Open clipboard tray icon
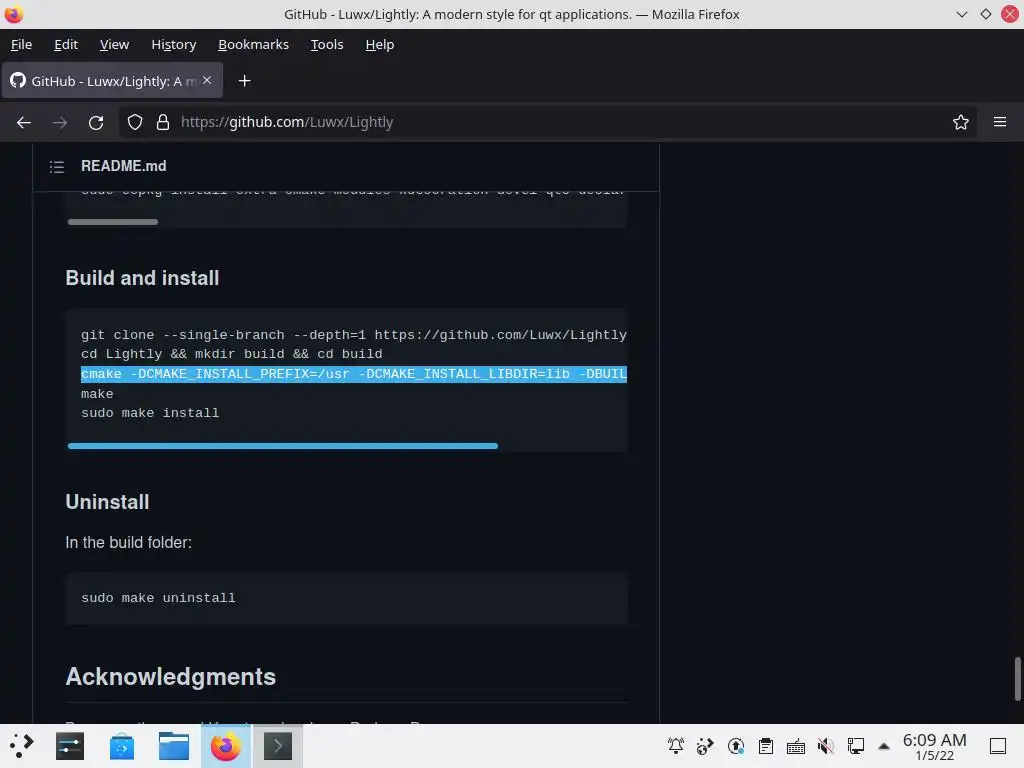The width and height of the screenshot is (1024, 768). [x=766, y=746]
